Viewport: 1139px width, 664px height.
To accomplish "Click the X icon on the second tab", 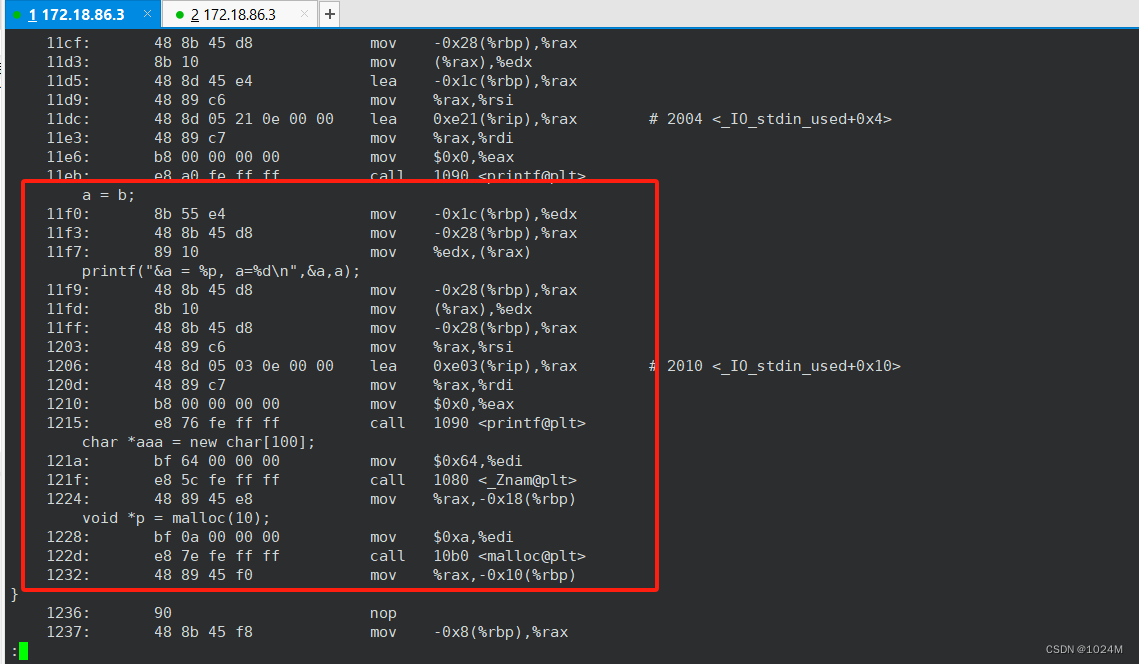I will 305,15.
